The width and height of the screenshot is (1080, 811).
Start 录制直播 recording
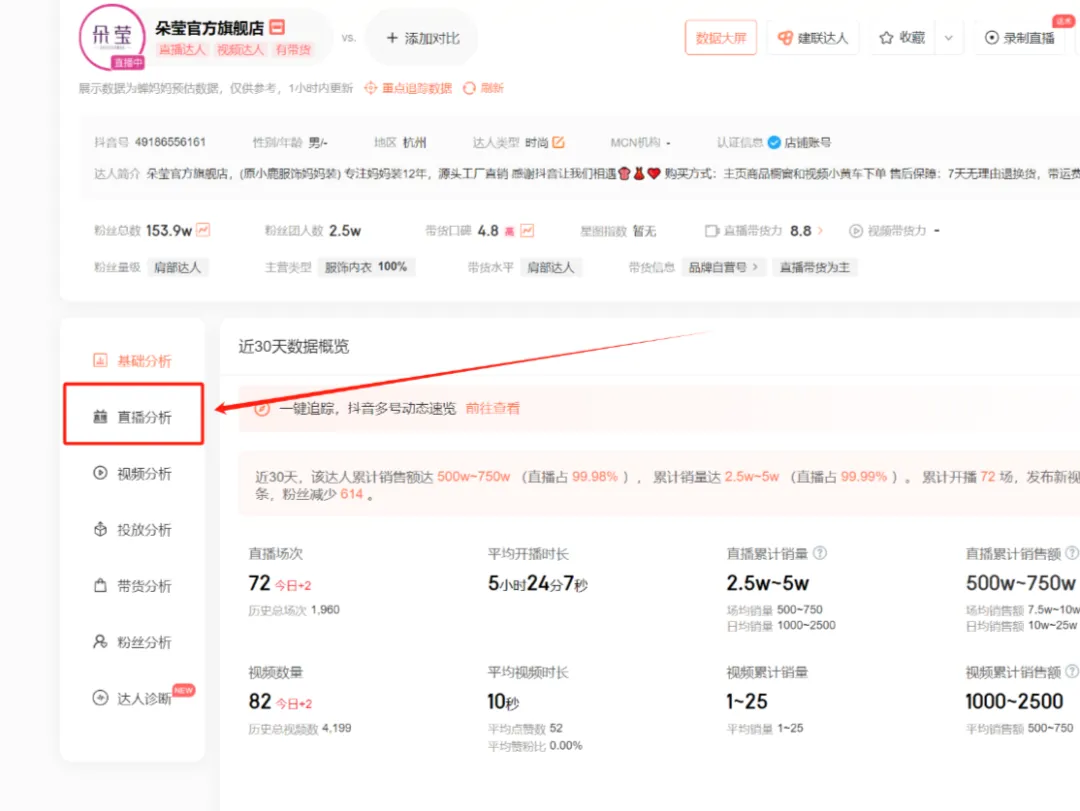tap(1019, 38)
